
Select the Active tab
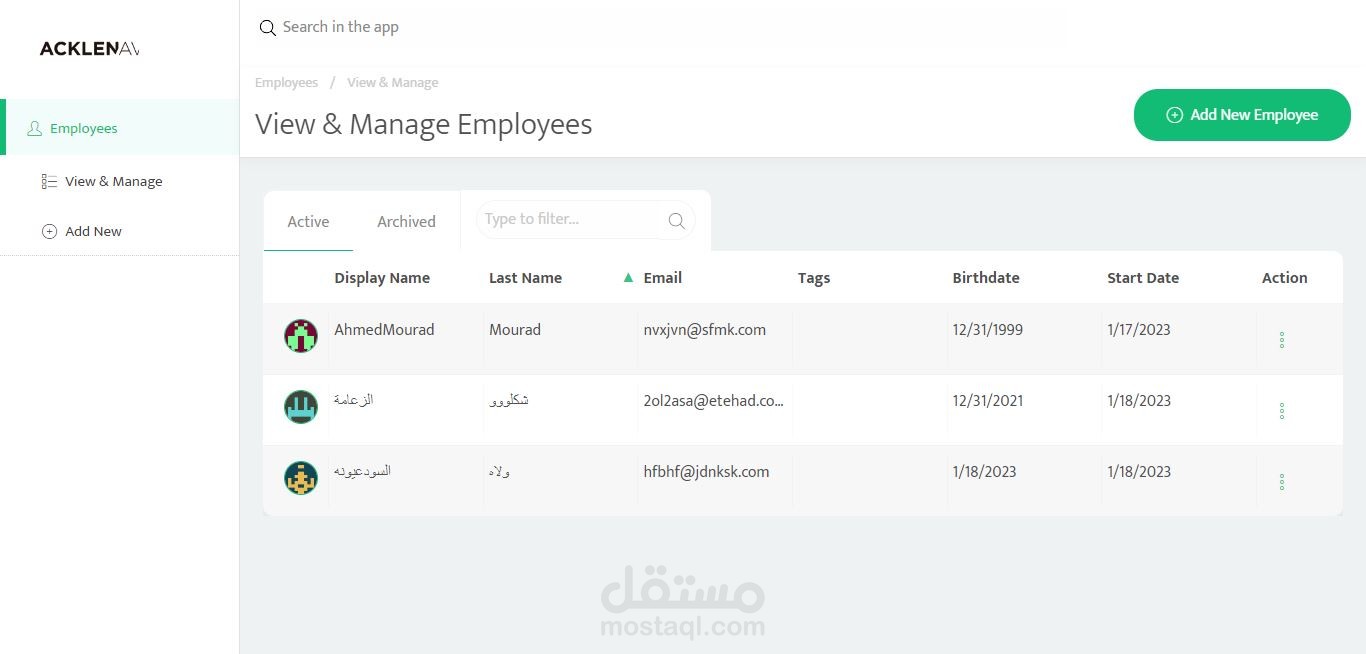[308, 222]
